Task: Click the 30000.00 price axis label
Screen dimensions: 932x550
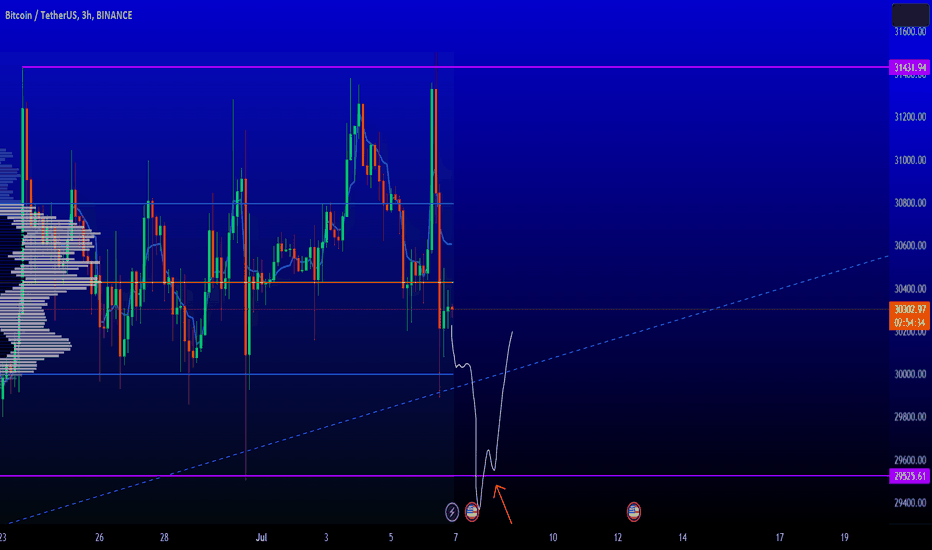Action: [x=909, y=374]
